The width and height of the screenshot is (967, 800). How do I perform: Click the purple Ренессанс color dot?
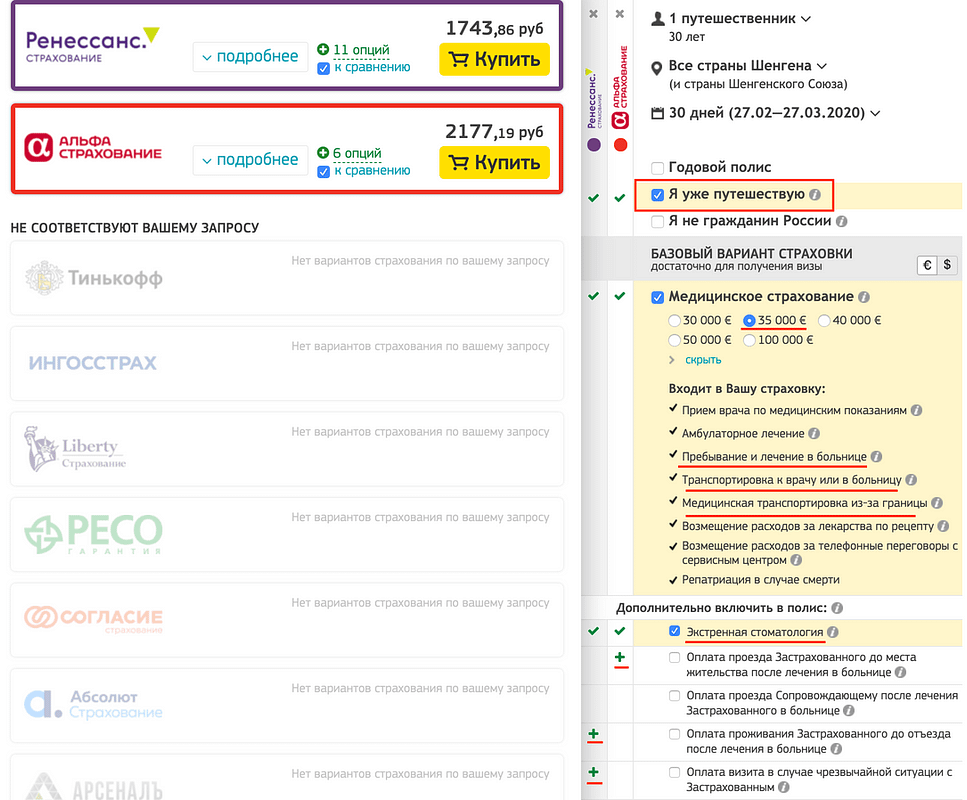(x=594, y=145)
